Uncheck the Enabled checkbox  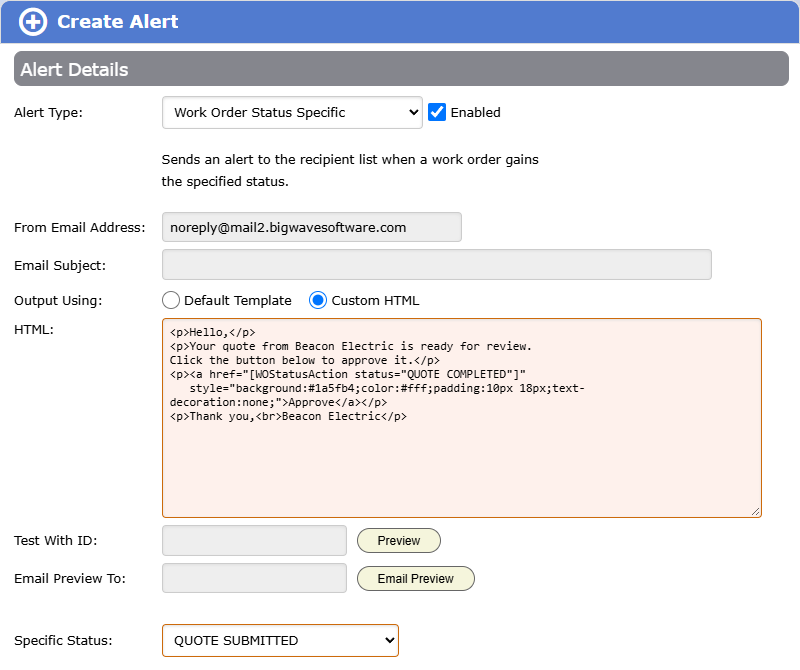(437, 112)
